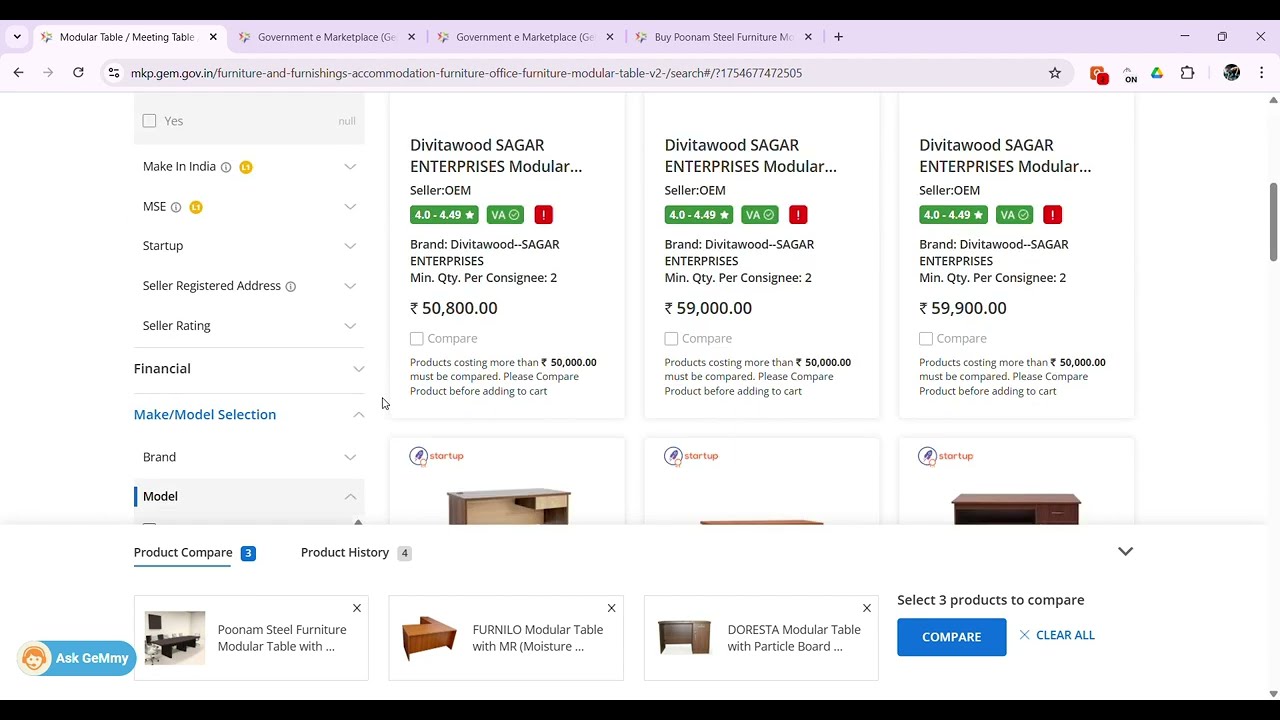Click the startup badge on first lower product

point(437,456)
